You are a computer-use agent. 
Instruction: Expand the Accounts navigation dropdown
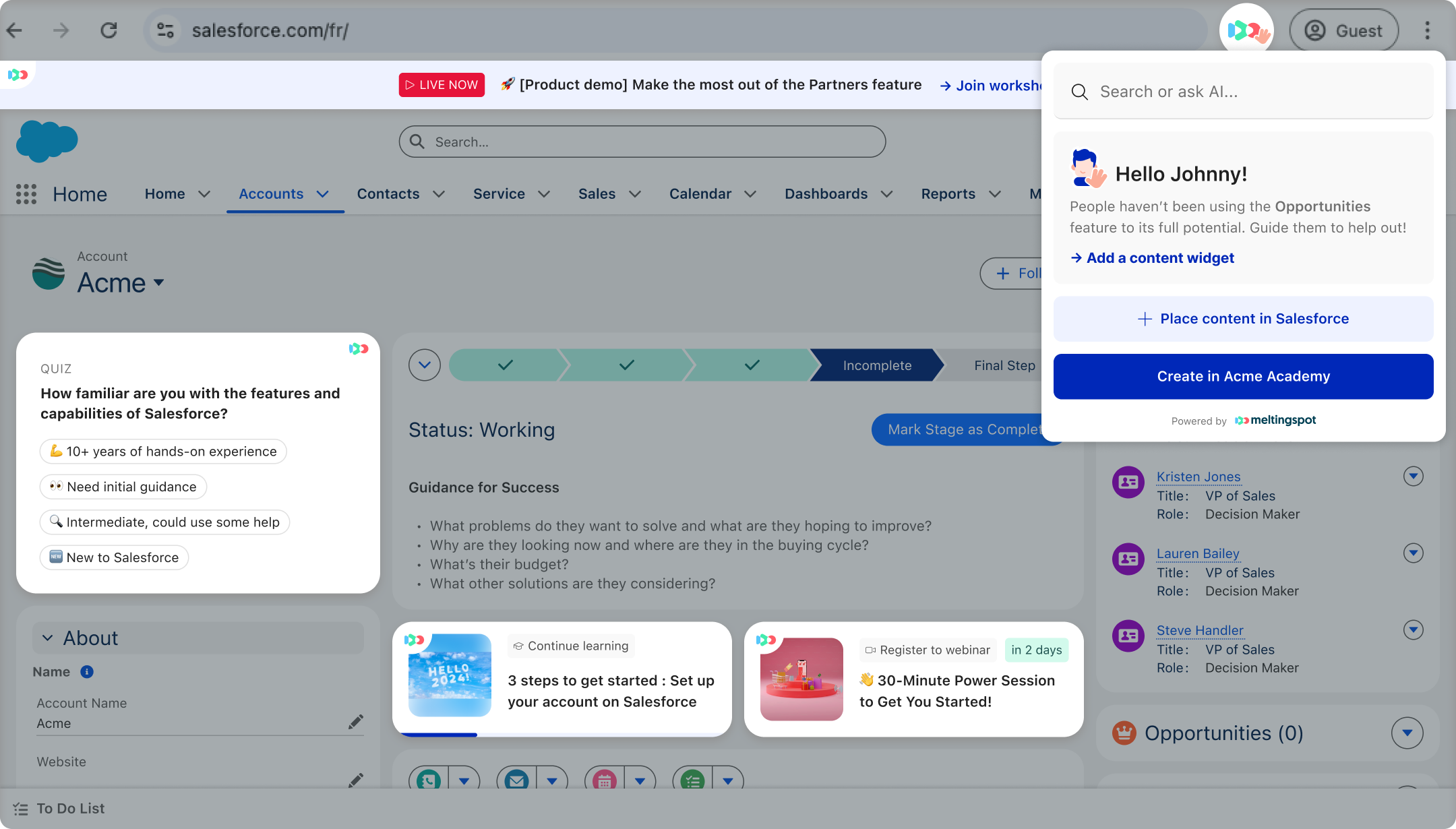[x=322, y=194]
